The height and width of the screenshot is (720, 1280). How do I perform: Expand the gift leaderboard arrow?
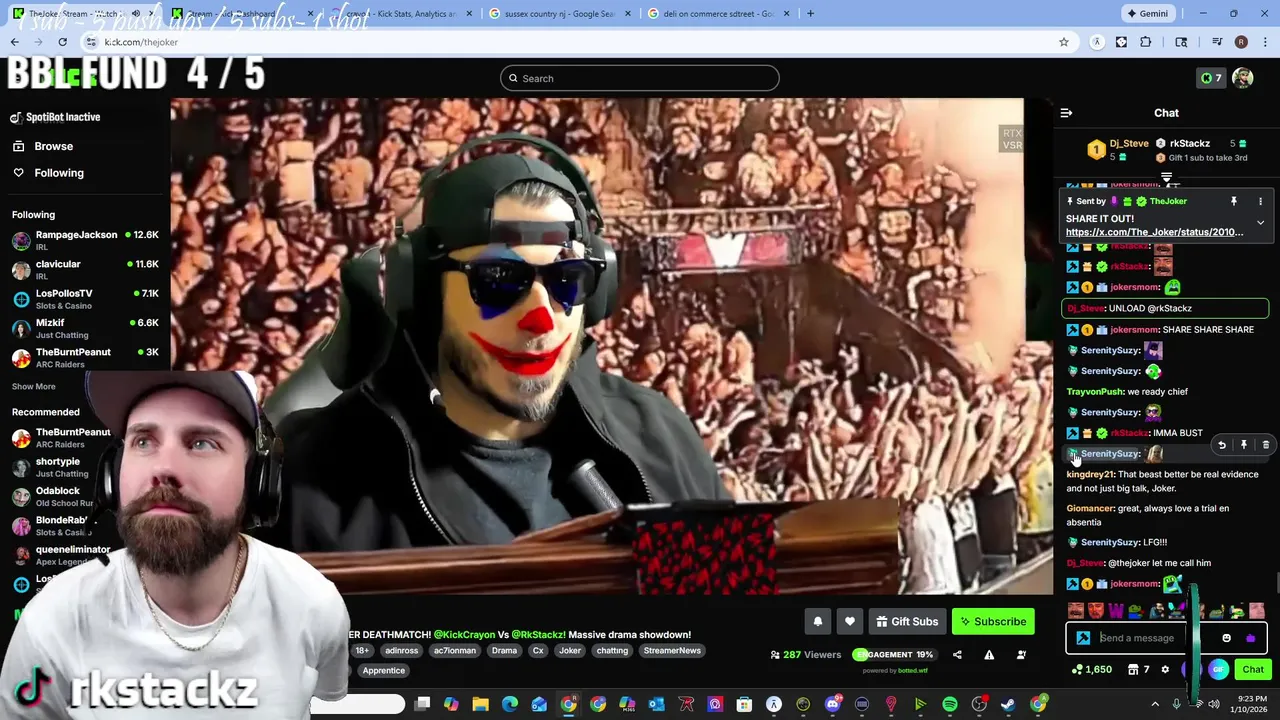click(1166, 177)
